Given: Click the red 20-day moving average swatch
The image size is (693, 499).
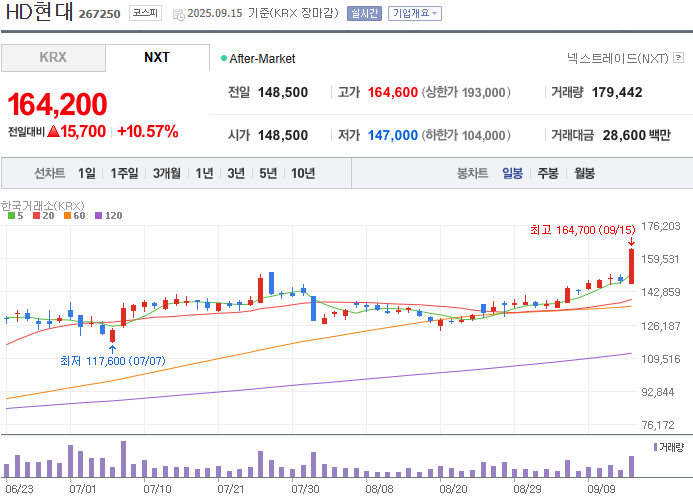Looking at the screenshot, I should pos(37,216).
